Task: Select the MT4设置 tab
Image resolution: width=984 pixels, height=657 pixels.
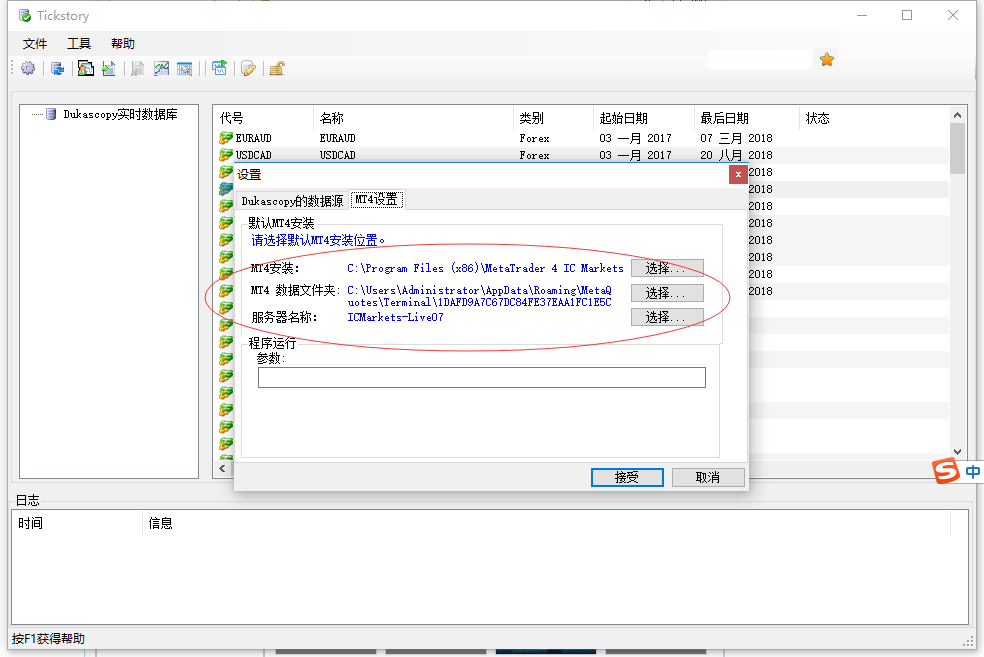Action: [x=377, y=200]
